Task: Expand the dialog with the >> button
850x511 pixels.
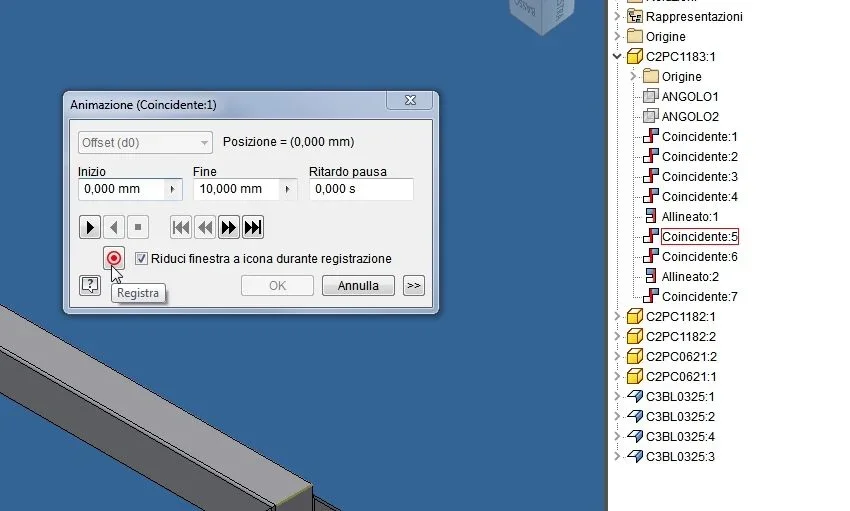Action: pyautogui.click(x=414, y=286)
